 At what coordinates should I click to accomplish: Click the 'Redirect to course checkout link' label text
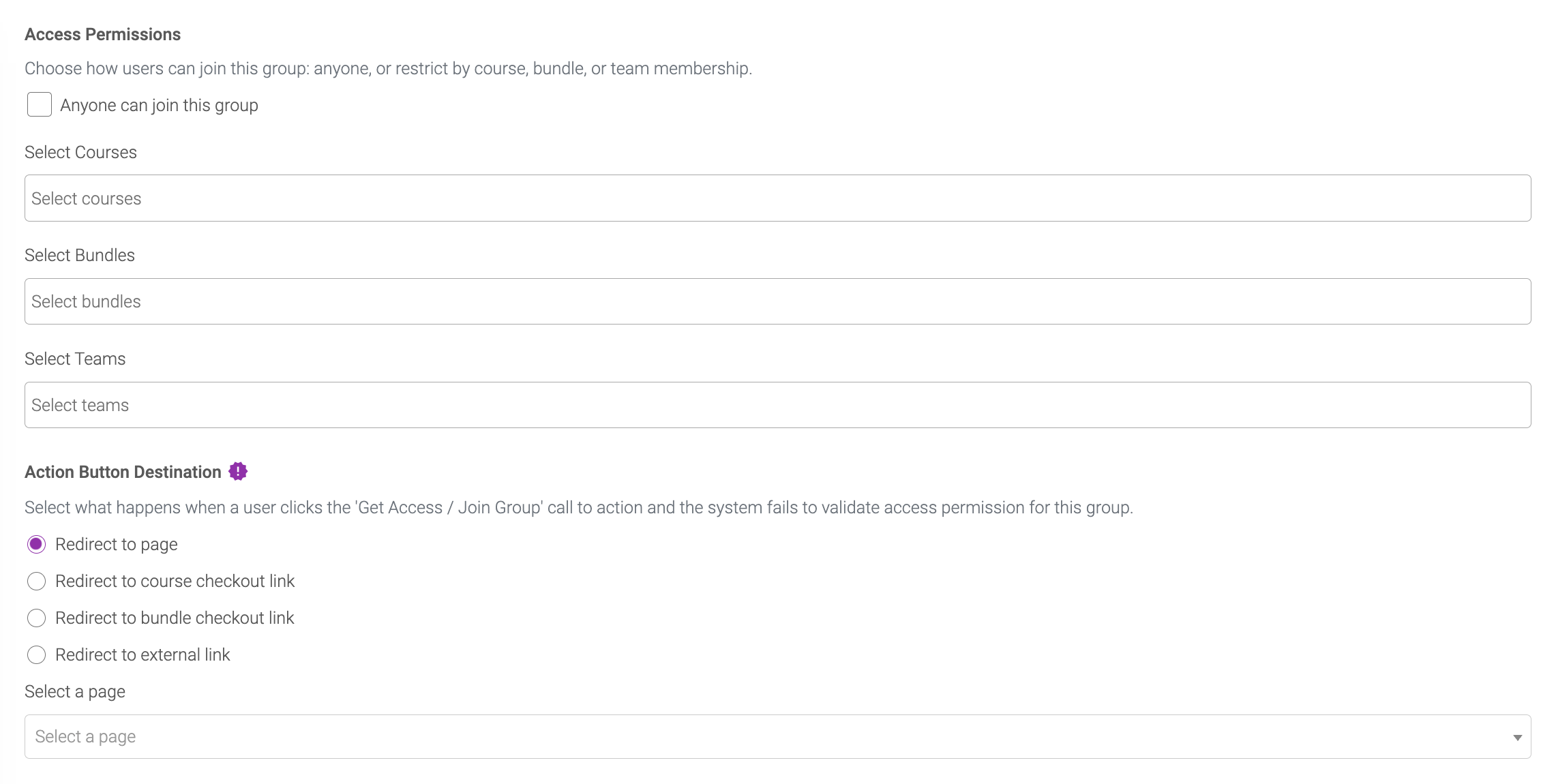pyautogui.click(x=175, y=581)
